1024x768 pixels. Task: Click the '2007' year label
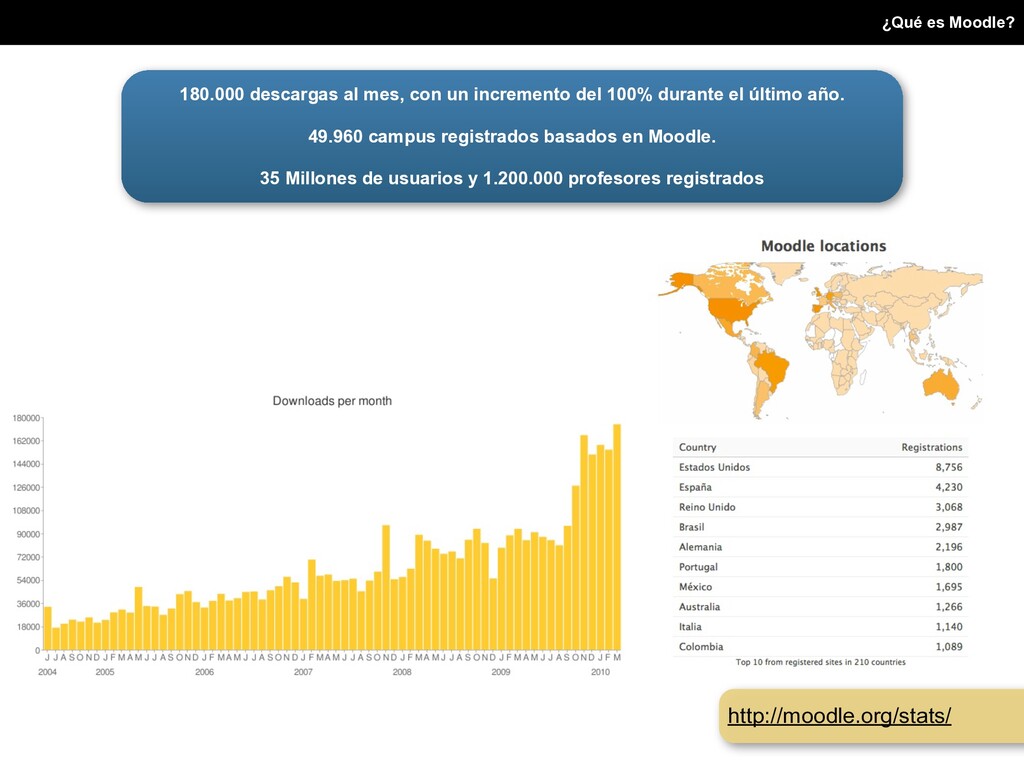303,672
